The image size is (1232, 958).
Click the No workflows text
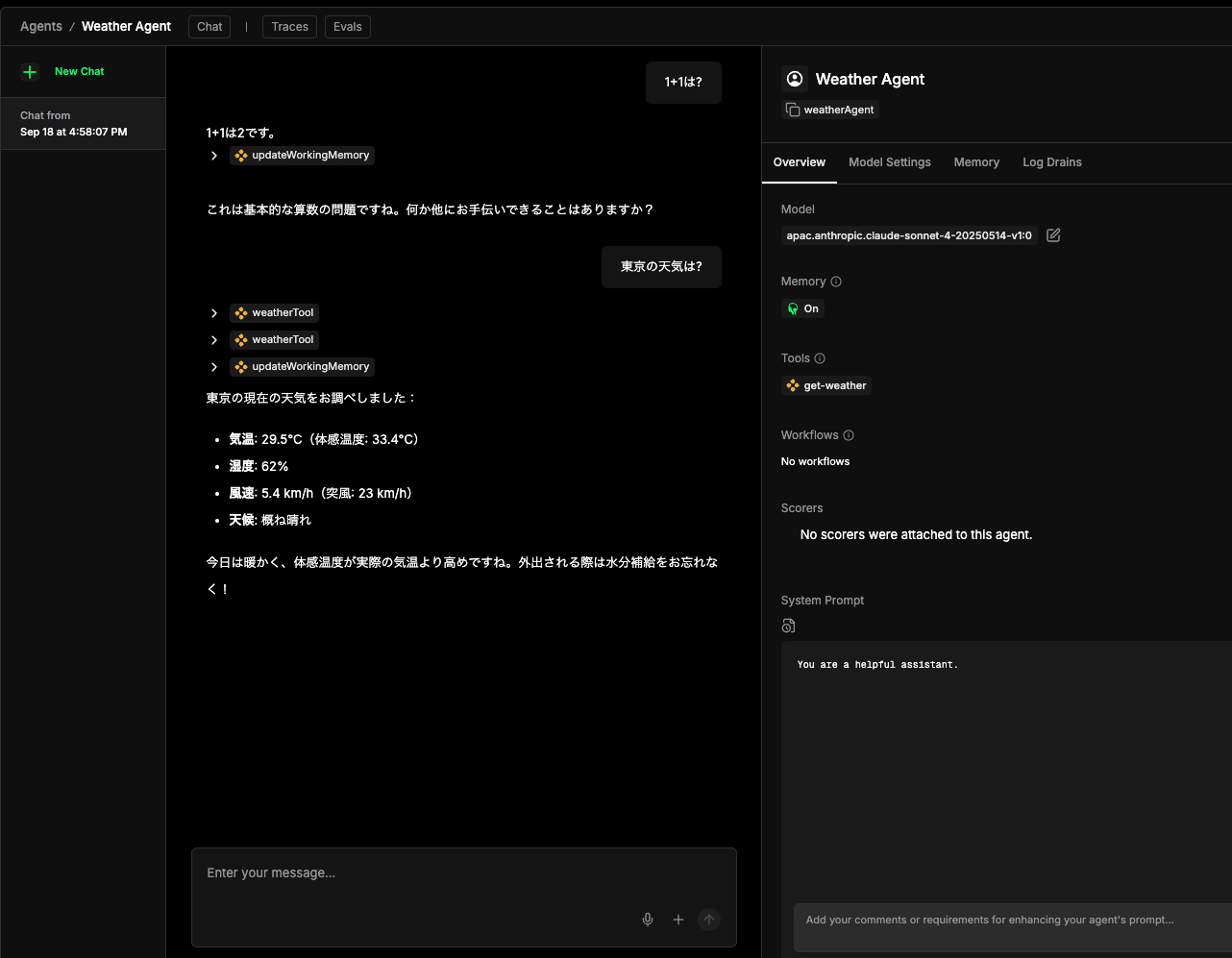pyautogui.click(x=815, y=462)
